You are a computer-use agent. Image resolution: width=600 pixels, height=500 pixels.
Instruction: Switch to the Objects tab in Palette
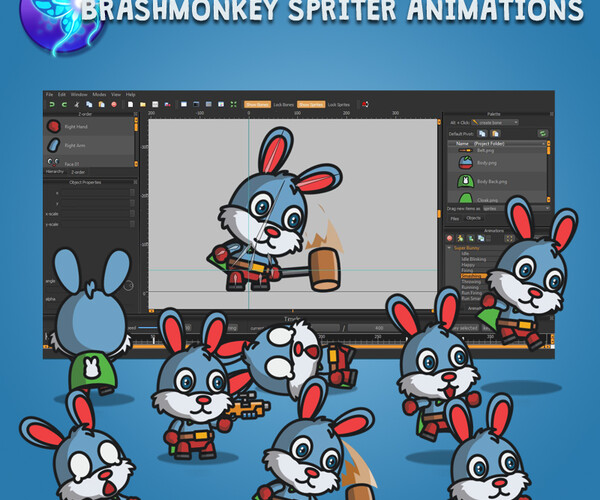tap(473, 218)
